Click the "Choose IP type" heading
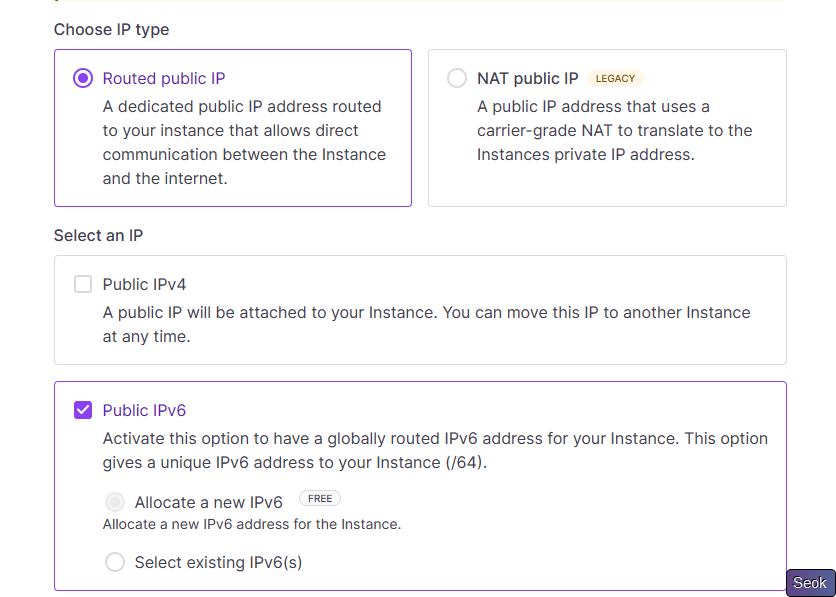Image resolution: width=836 pixels, height=597 pixels. click(111, 29)
